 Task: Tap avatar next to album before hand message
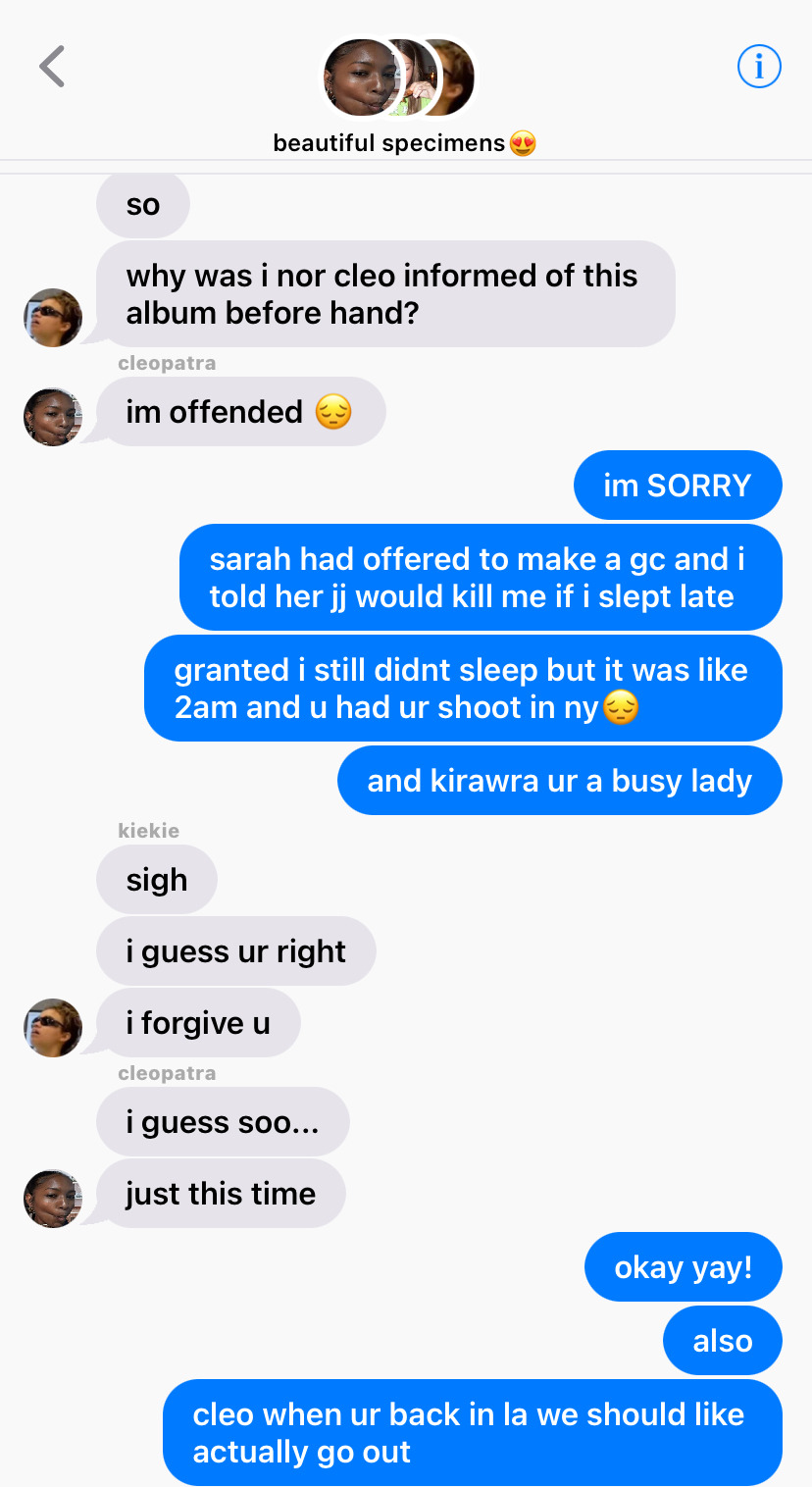point(52,318)
